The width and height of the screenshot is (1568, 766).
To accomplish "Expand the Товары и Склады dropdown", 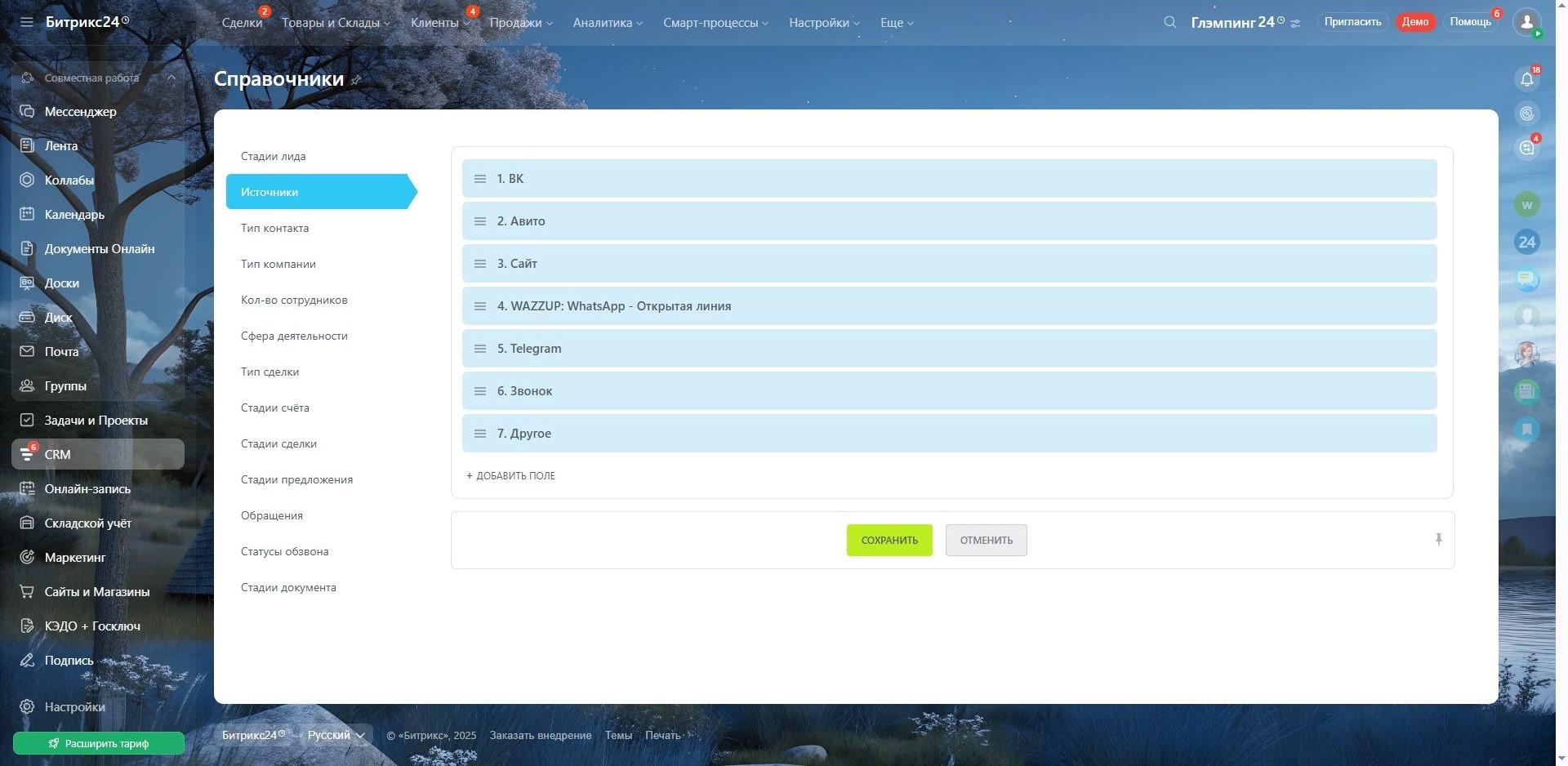I will point(336,23).
